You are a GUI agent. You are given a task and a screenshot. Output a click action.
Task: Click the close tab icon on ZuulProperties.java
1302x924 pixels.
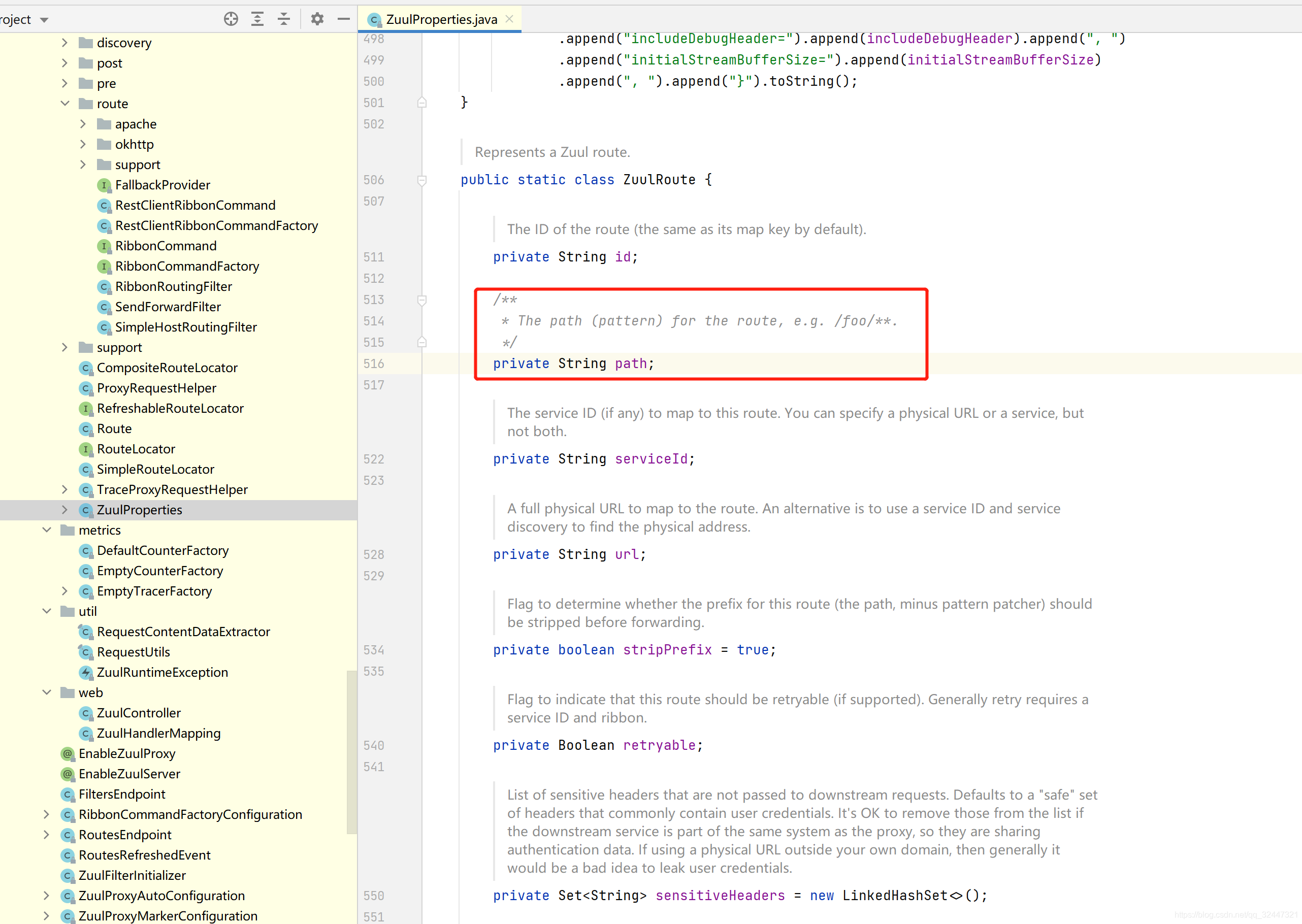pyautogui.click(x=510, y=19)
